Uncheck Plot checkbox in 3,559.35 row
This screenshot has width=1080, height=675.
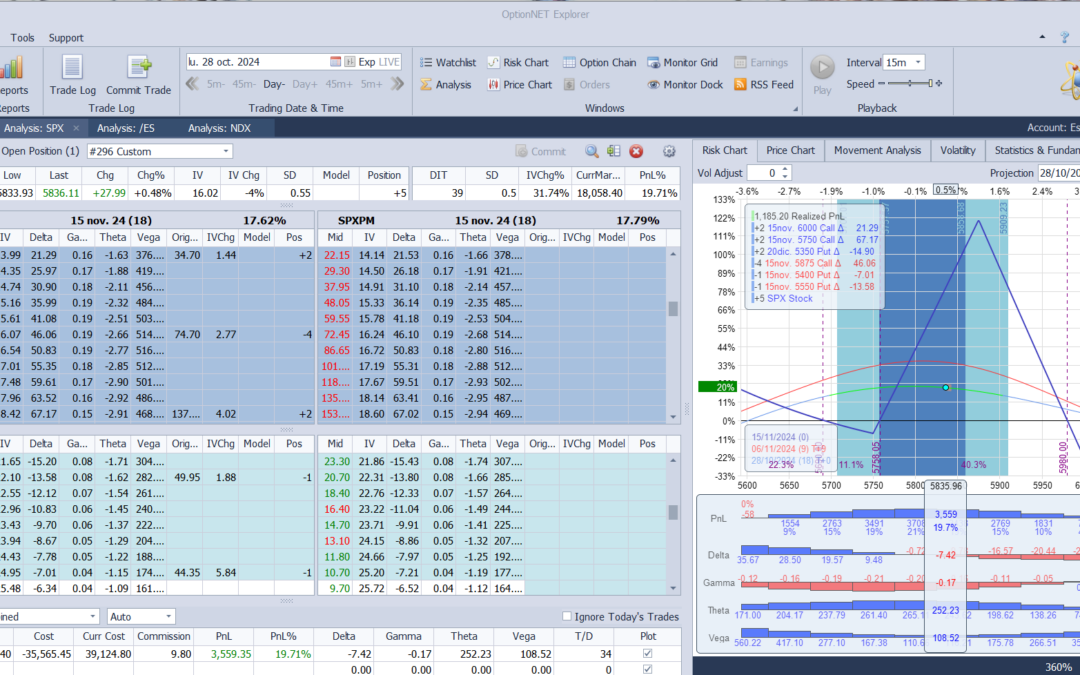point(647,654)
